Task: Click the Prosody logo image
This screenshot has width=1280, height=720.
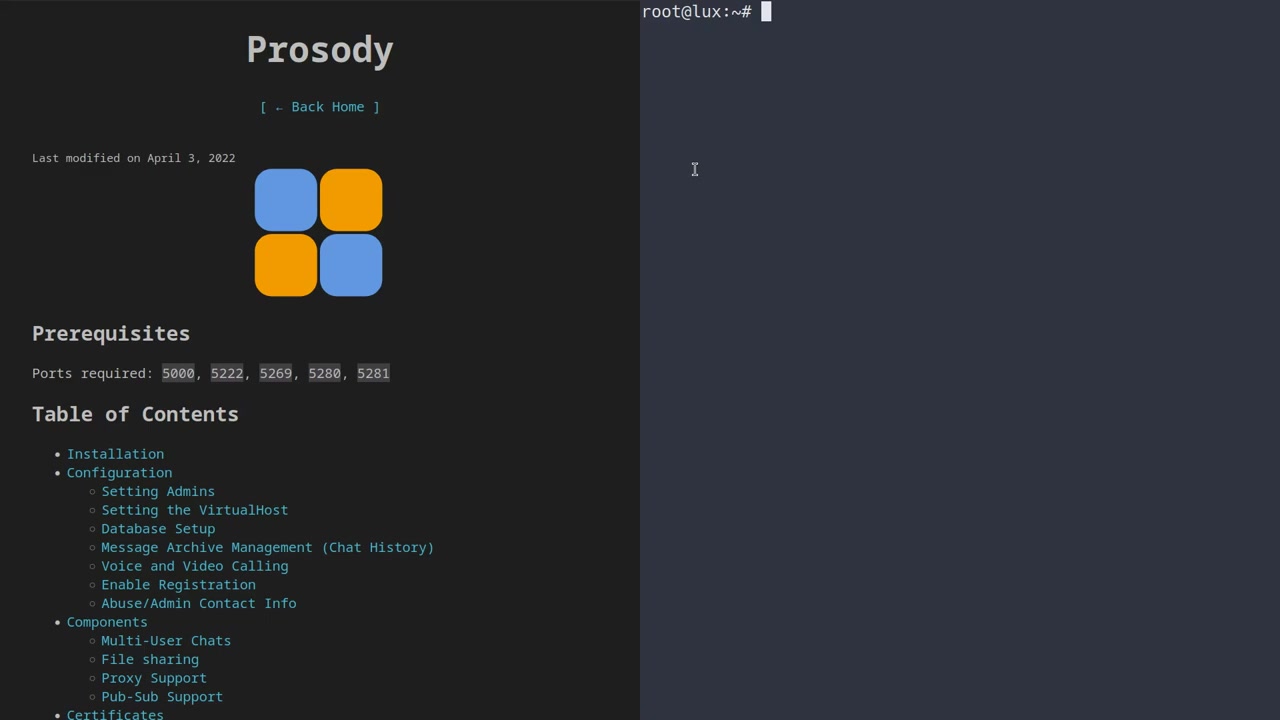Action: tap(318, 232)
